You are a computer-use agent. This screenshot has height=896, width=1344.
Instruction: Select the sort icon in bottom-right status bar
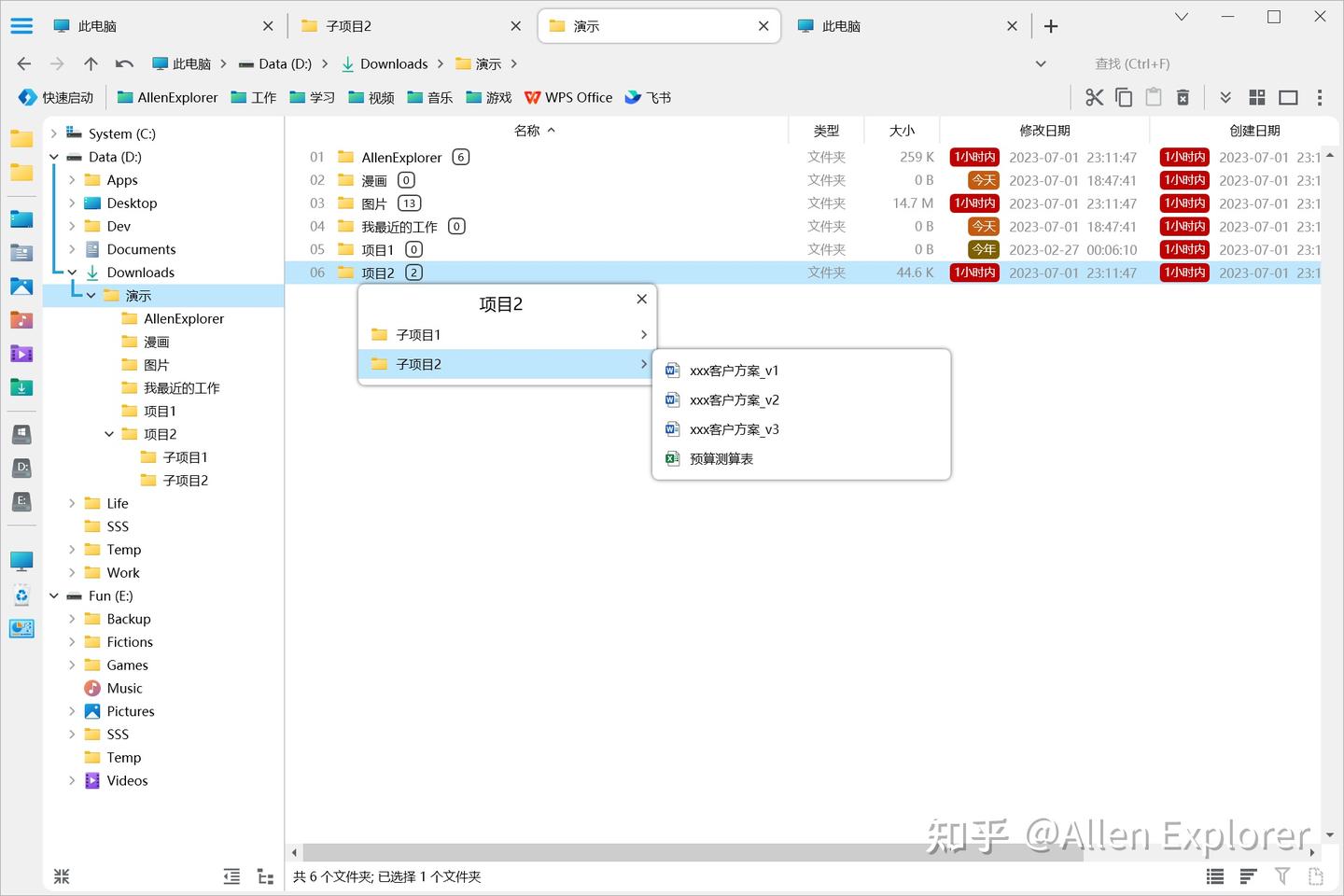pyautogui.click(x=1248, y=876)
